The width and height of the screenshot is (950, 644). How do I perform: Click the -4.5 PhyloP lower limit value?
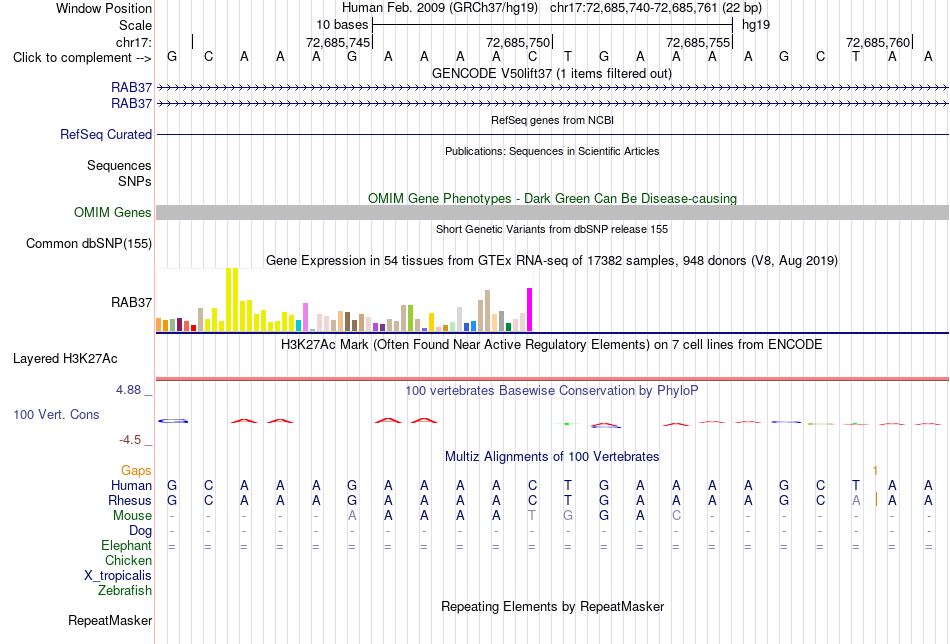pyautogui.click(x=130, y=440)
